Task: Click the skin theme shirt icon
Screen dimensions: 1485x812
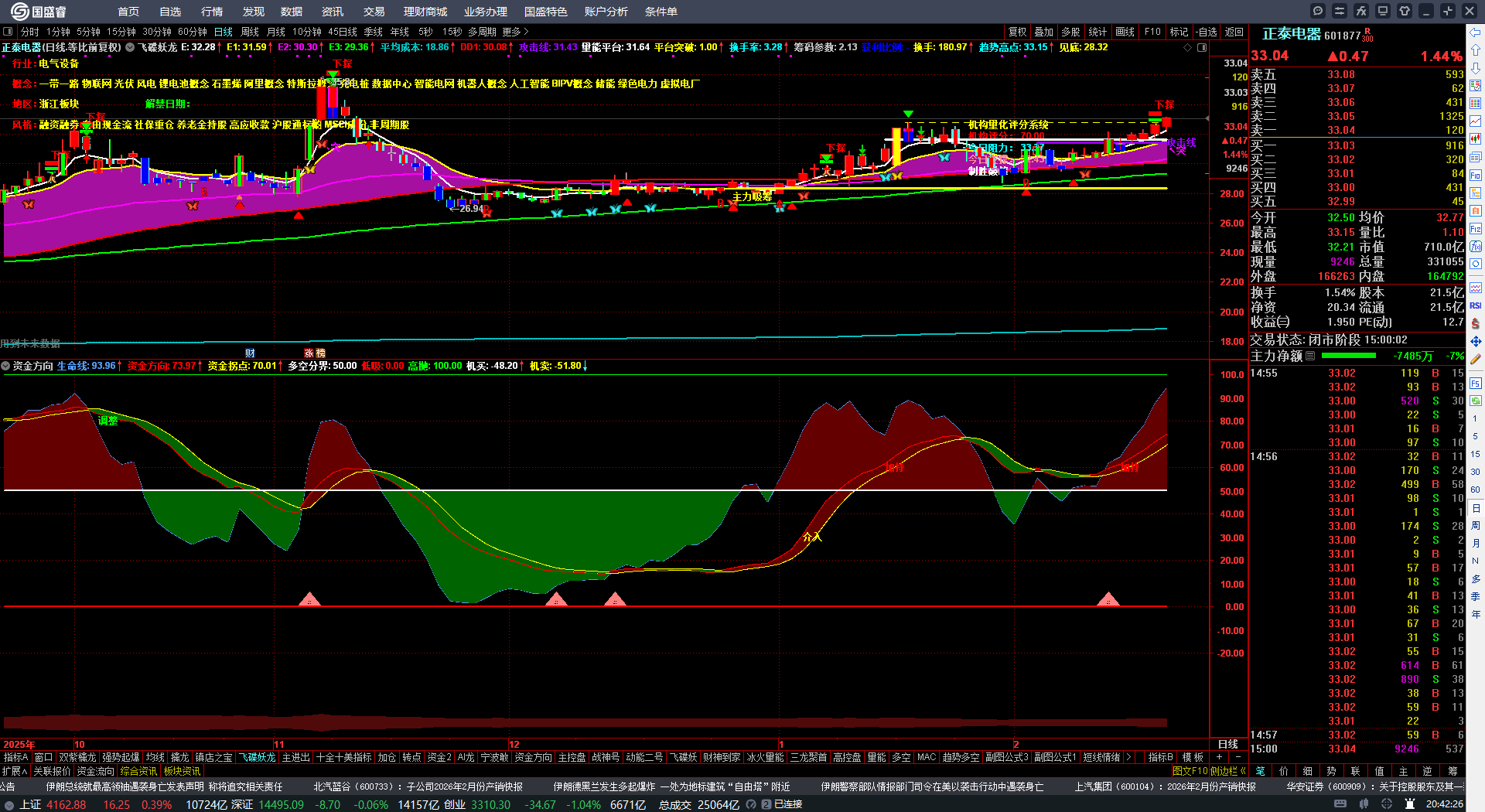Action: [1405, 11]
